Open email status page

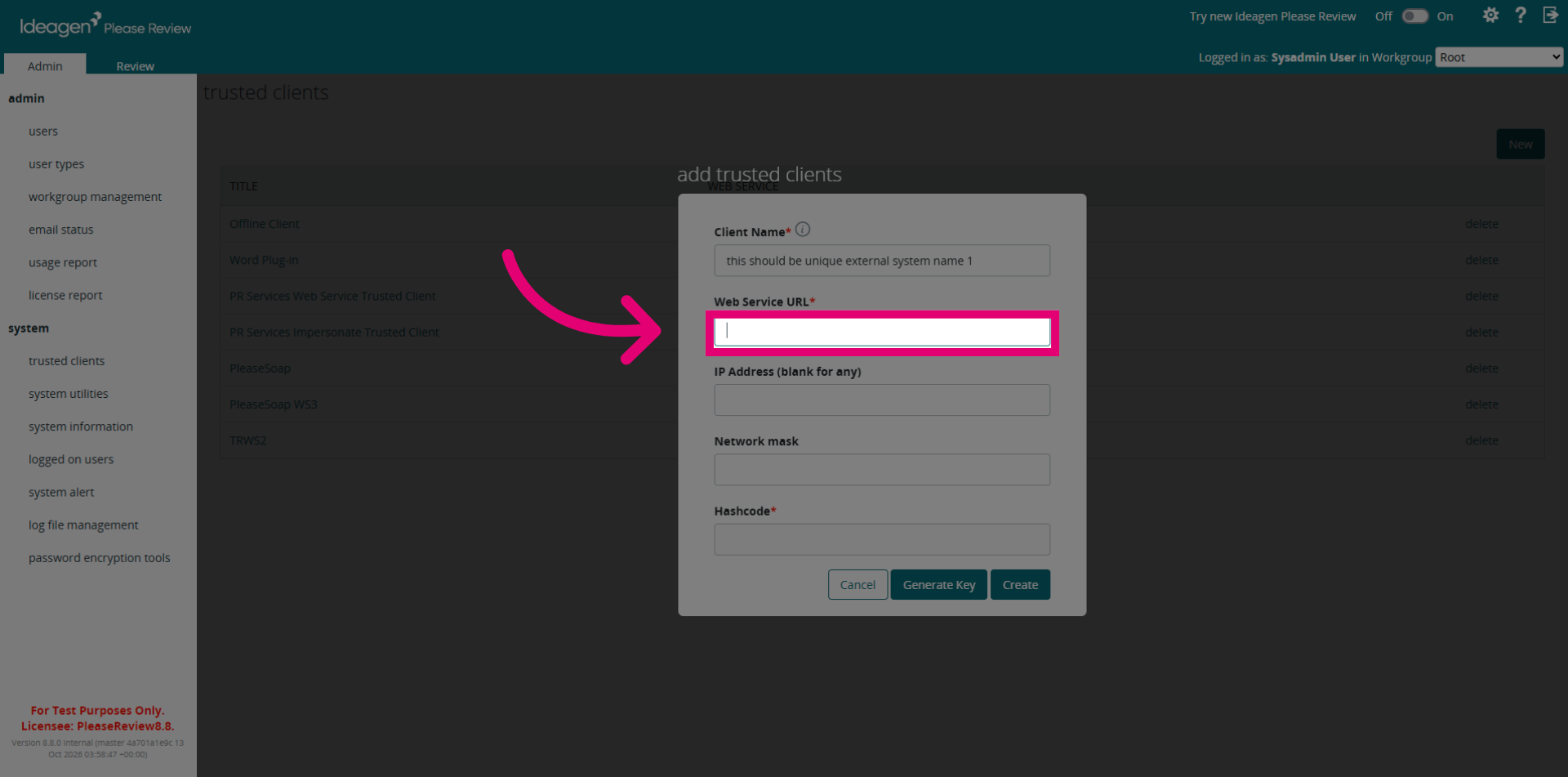point(61,230)
